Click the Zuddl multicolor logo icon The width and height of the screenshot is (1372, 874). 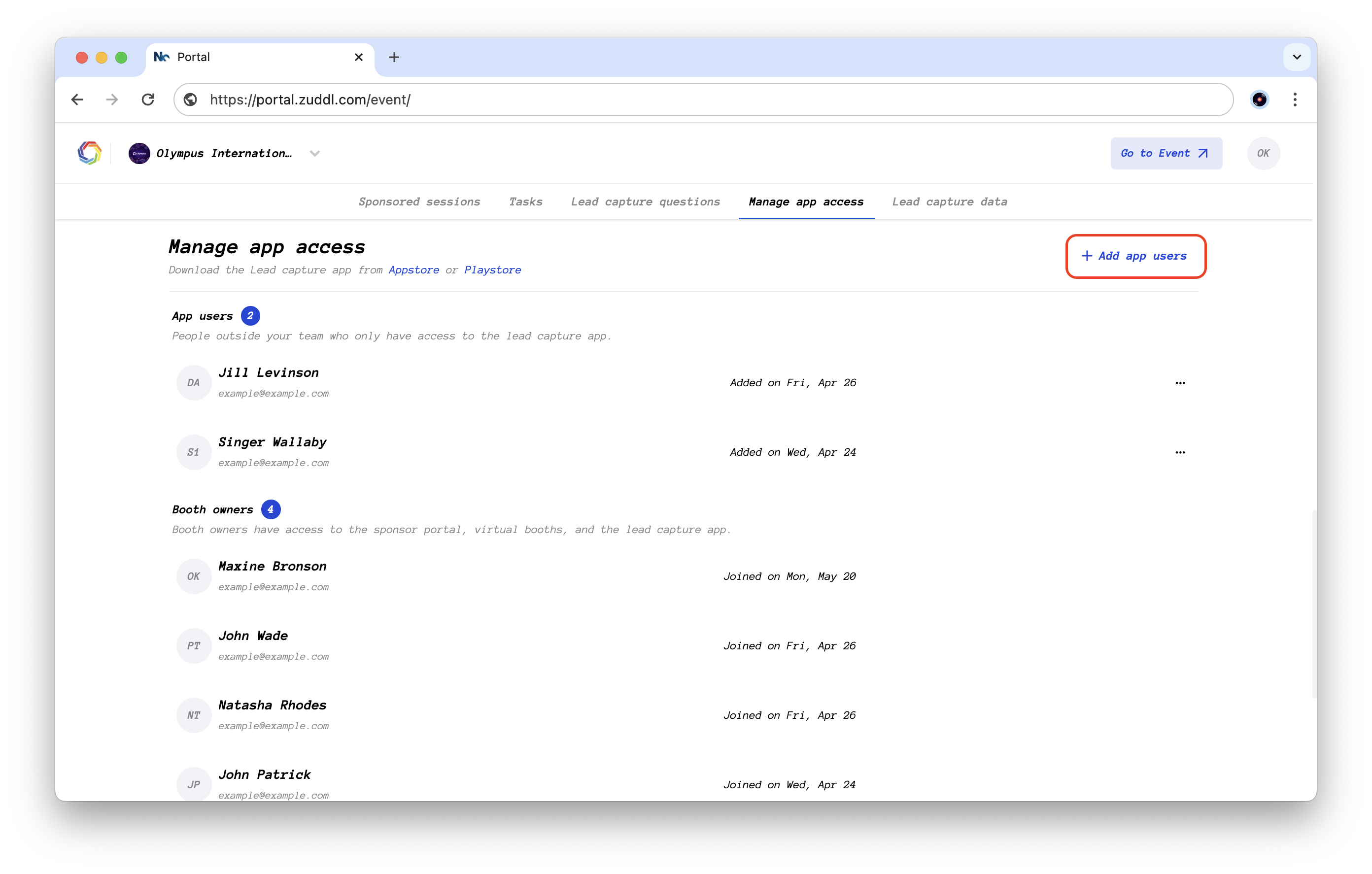pos(90,153)
